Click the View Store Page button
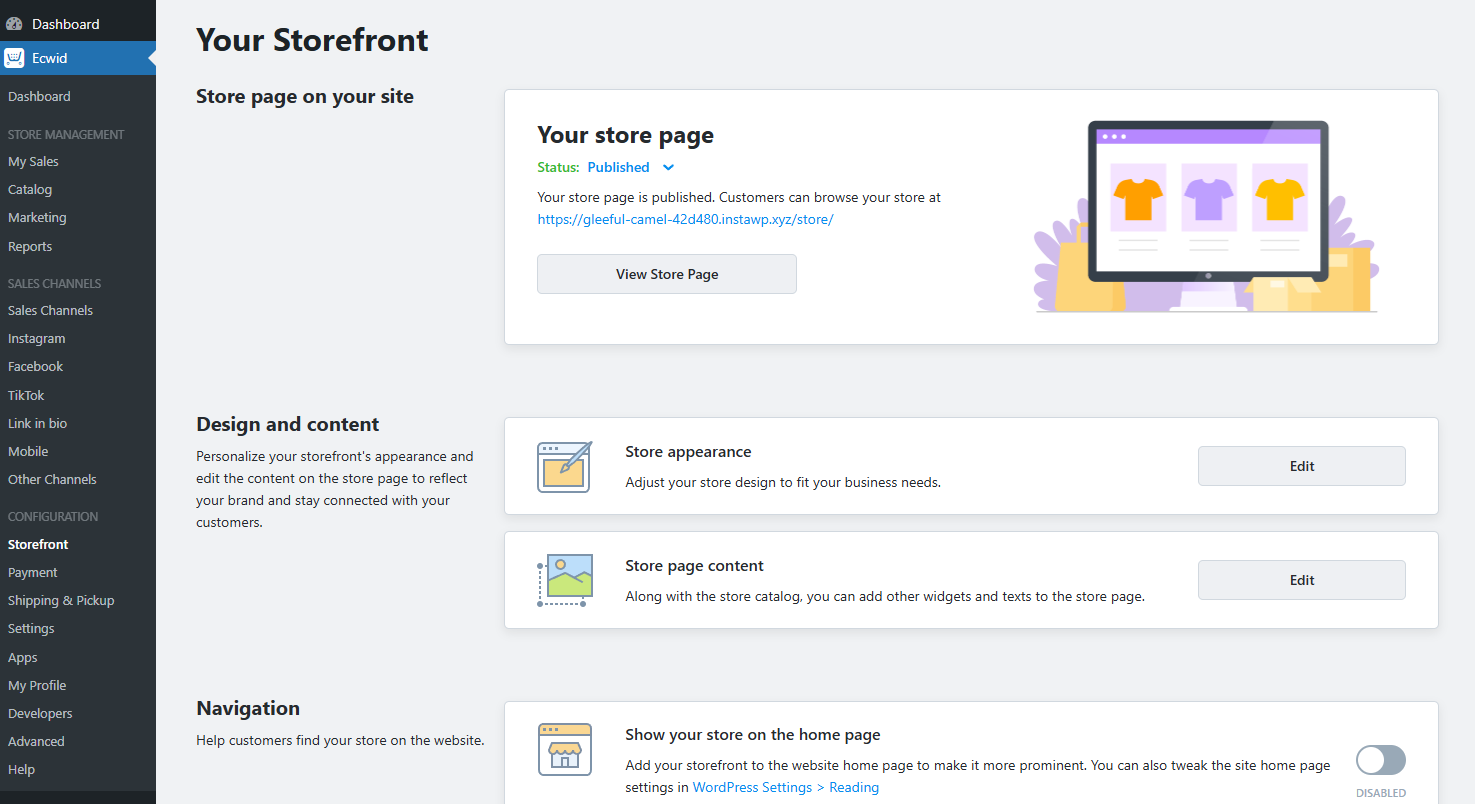Viewport: 1475px width, 804px height. point(666,273)
